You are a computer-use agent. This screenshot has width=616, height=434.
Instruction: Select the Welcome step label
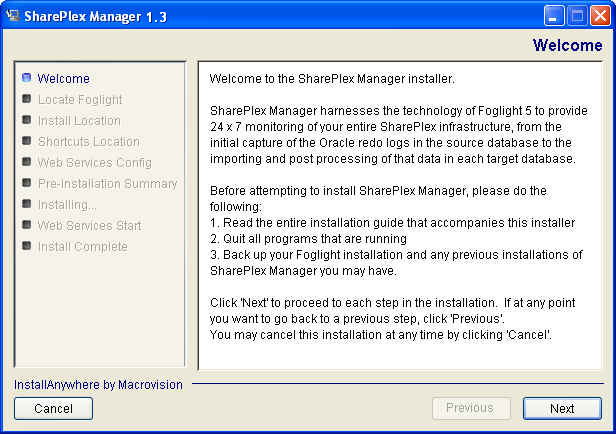pos(64,79)
